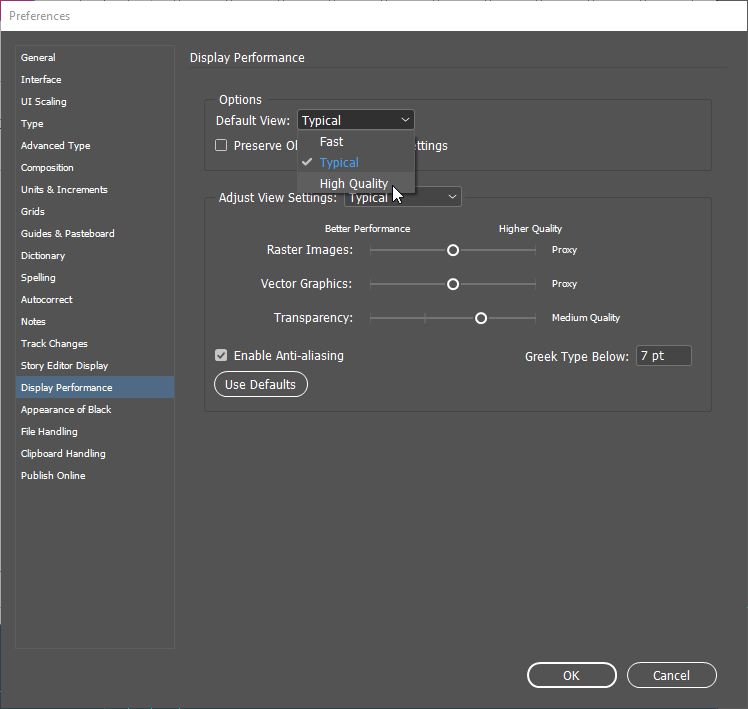Viewport: 748px width, 709px height.
Task: Switch to Units & Increments
Action: pos(94,189)
